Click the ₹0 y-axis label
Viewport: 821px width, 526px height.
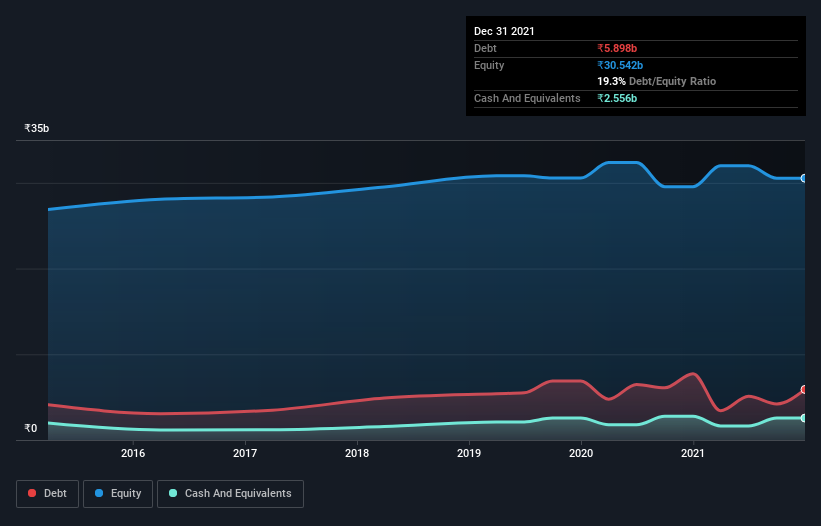pos(31,428)
